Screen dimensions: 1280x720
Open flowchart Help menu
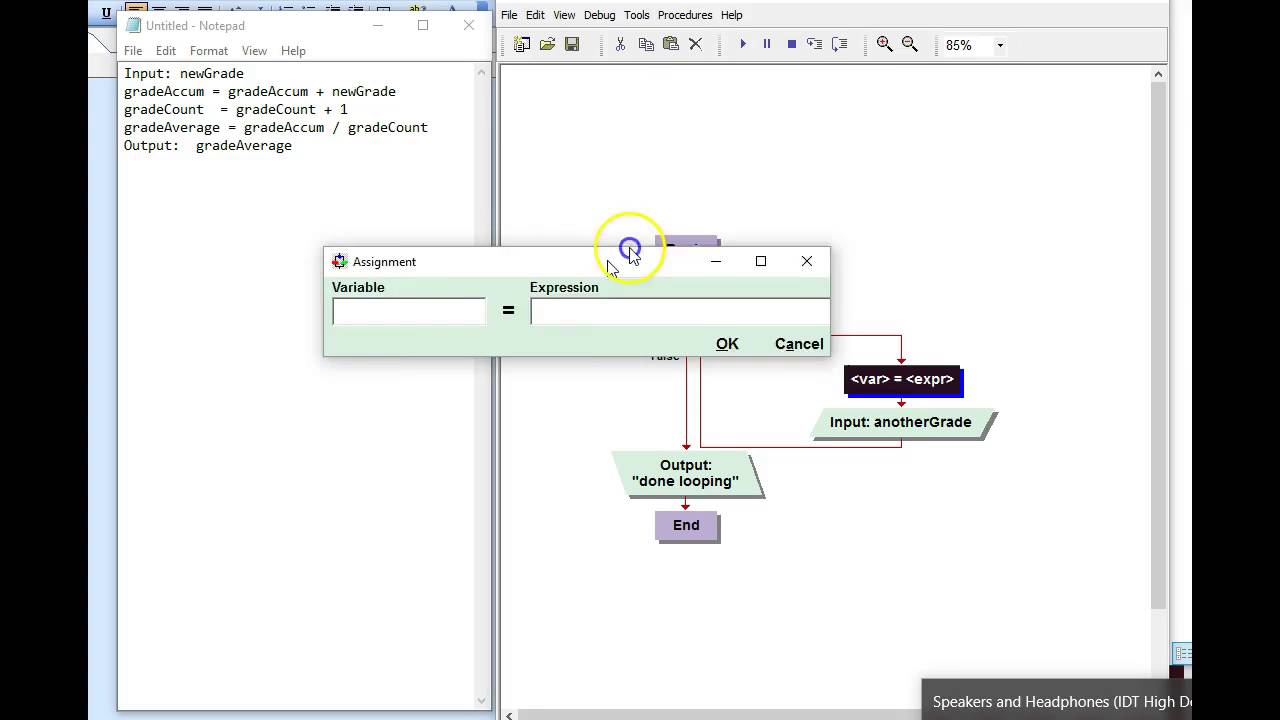point(732,15)
